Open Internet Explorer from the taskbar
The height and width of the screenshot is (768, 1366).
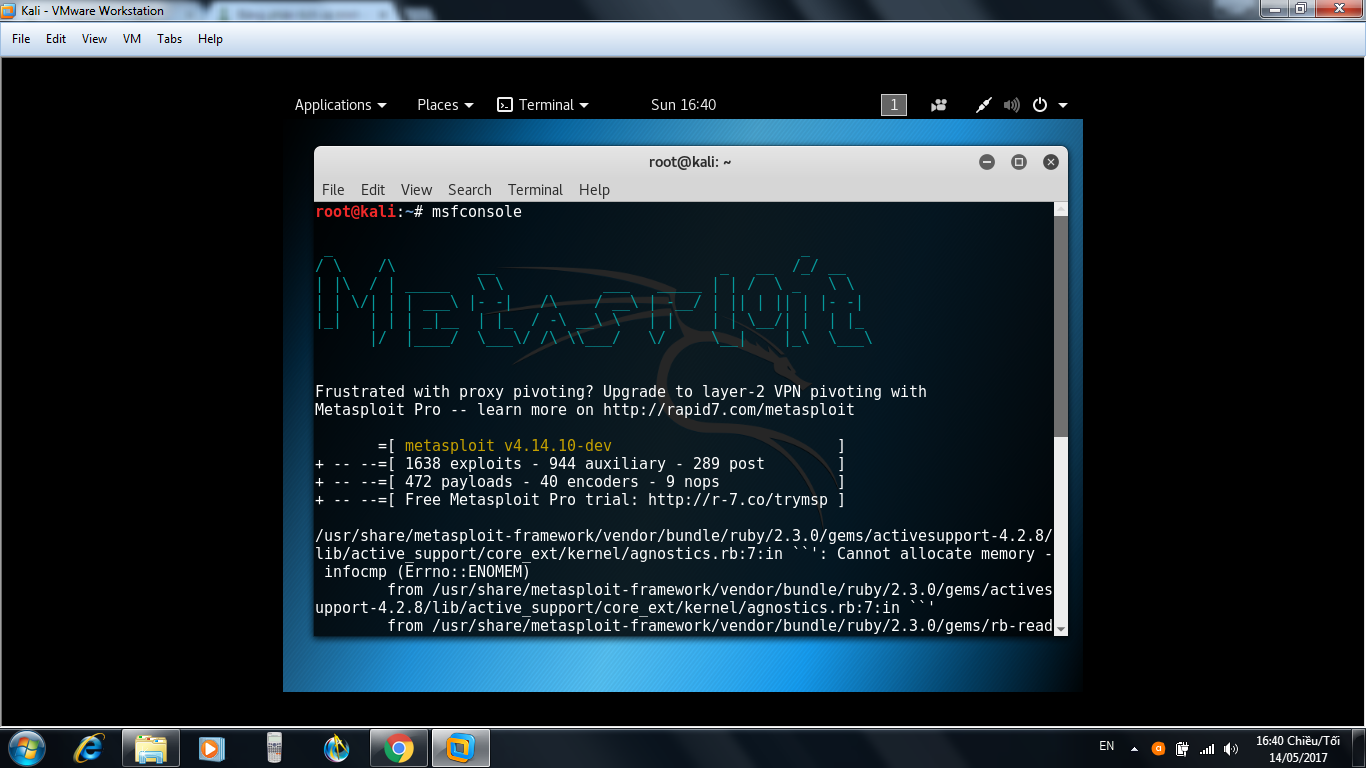coord(90,747)
